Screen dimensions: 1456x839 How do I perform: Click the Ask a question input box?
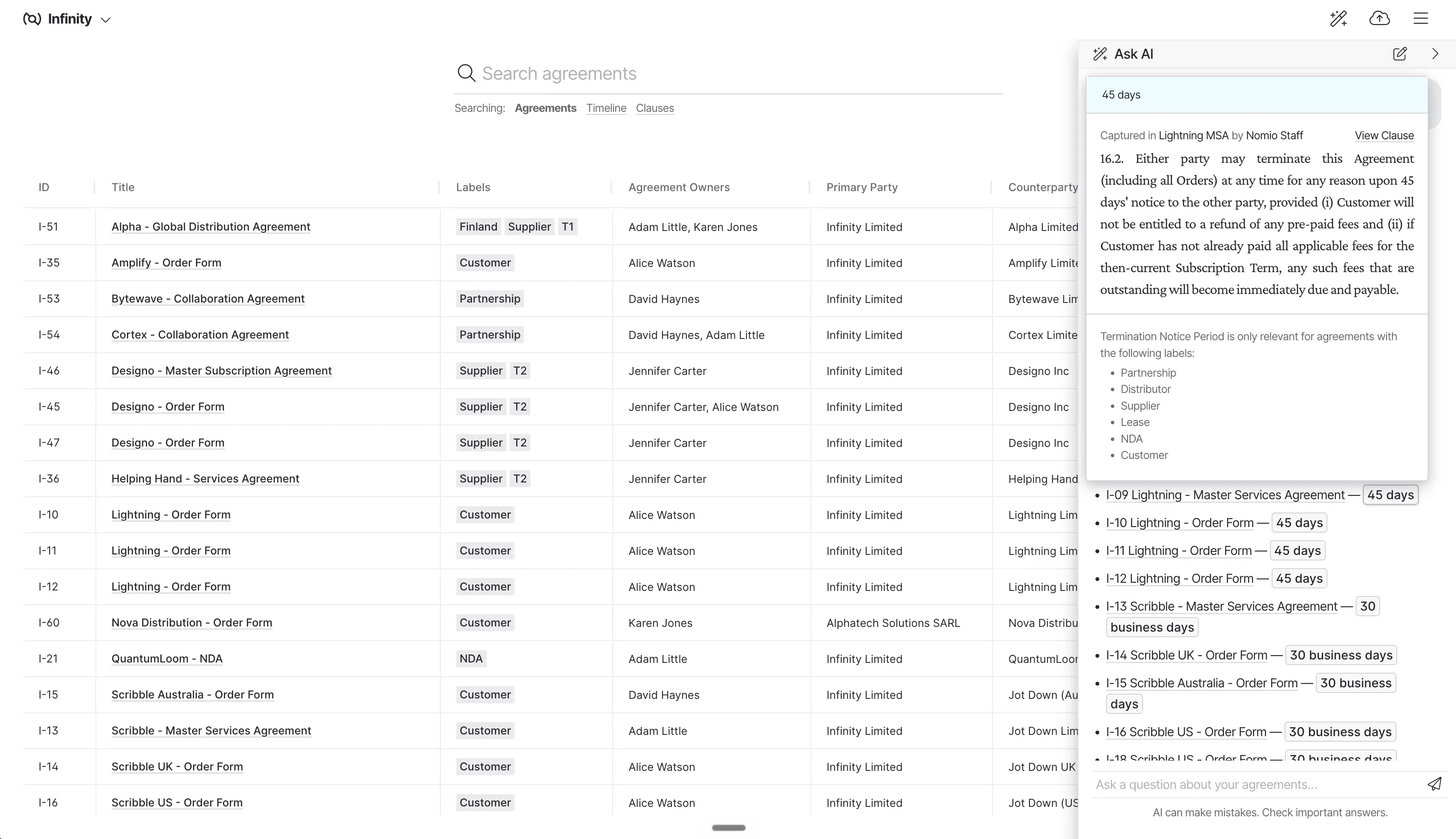[1257, 784]
